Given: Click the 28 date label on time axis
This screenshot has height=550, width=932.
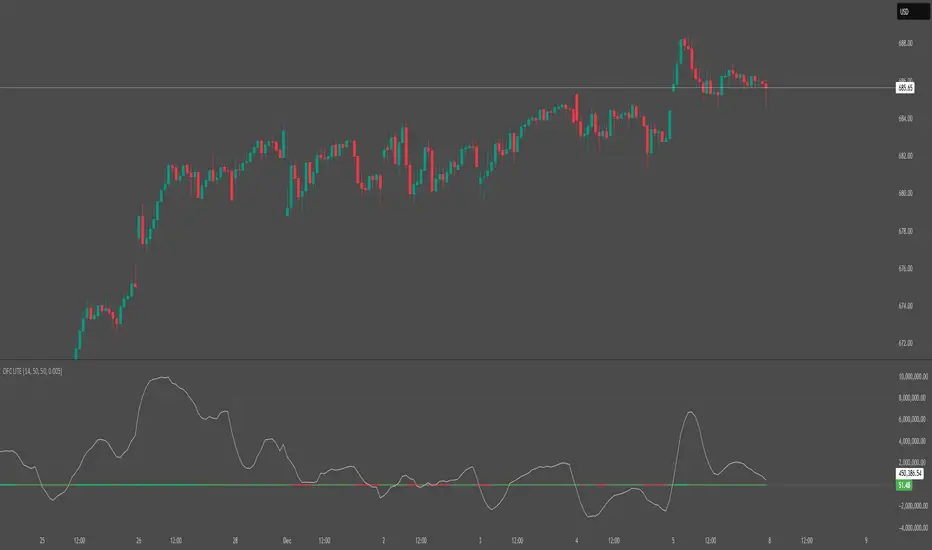Looking at the screenshot, I should (x=235, y=540).
